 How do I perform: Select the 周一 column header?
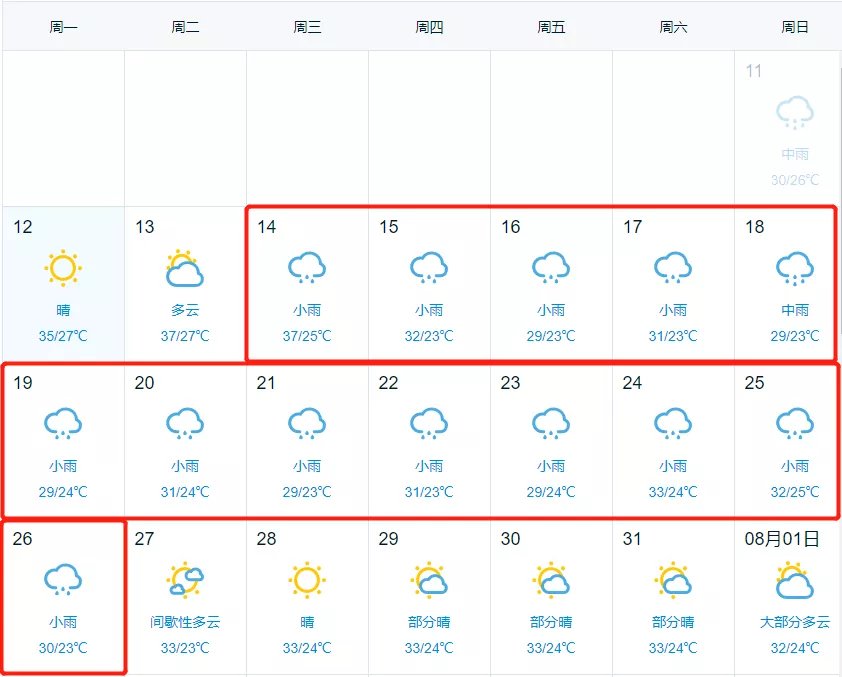pos(63,27)
